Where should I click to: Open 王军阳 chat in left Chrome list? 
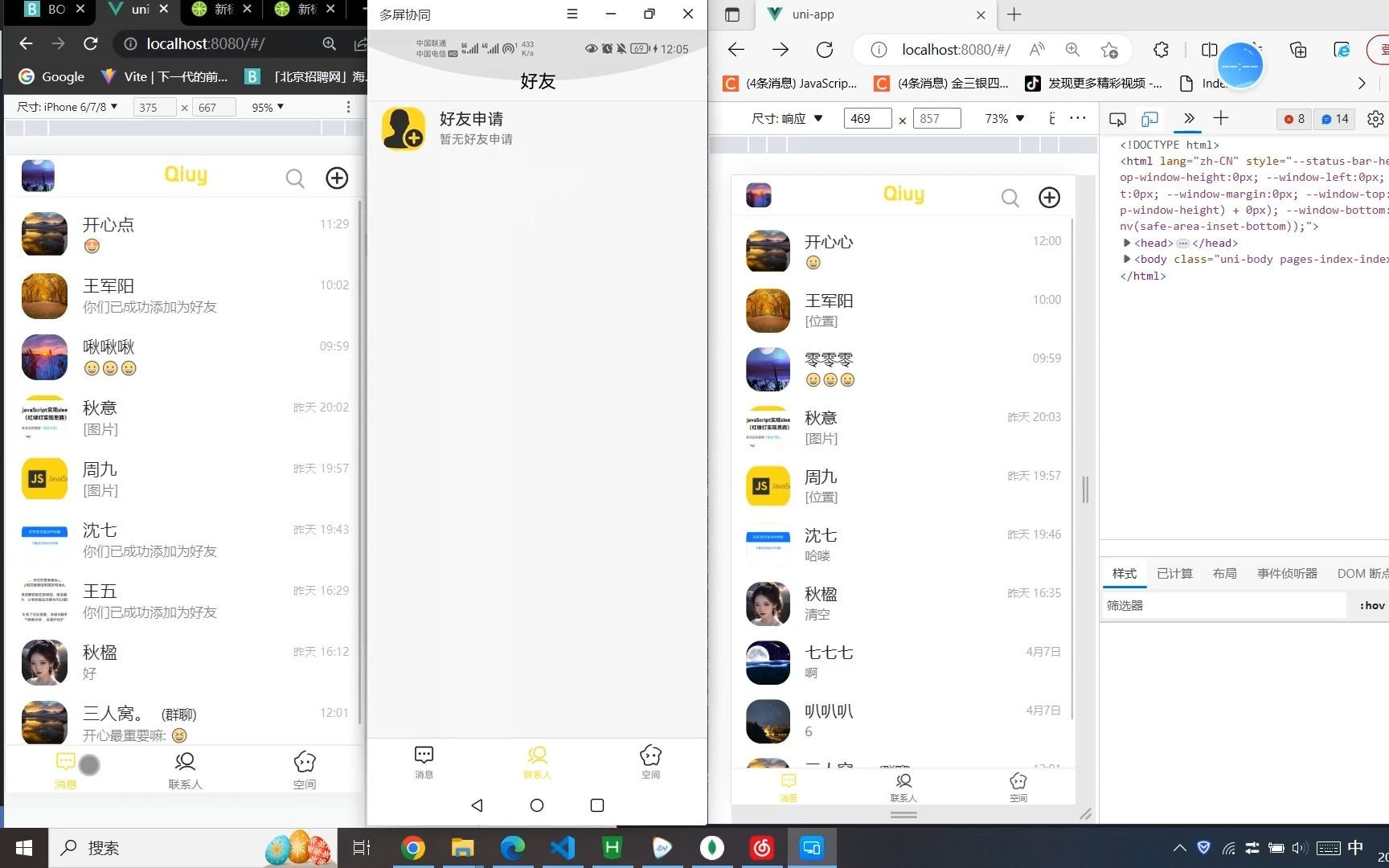(x=185, y=296)
